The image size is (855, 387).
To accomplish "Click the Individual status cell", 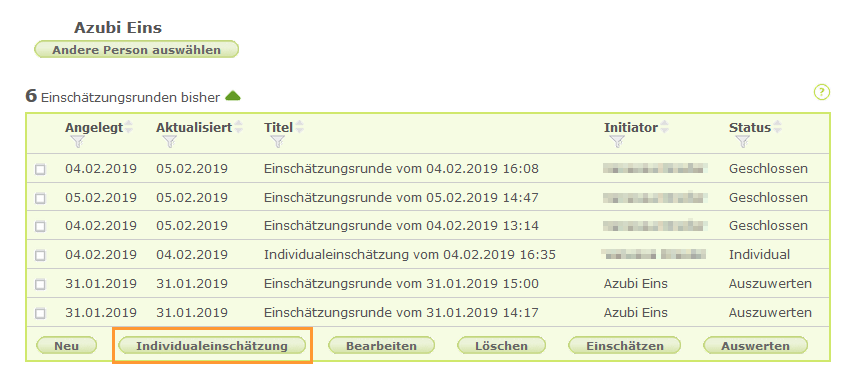I will point(759,255).
